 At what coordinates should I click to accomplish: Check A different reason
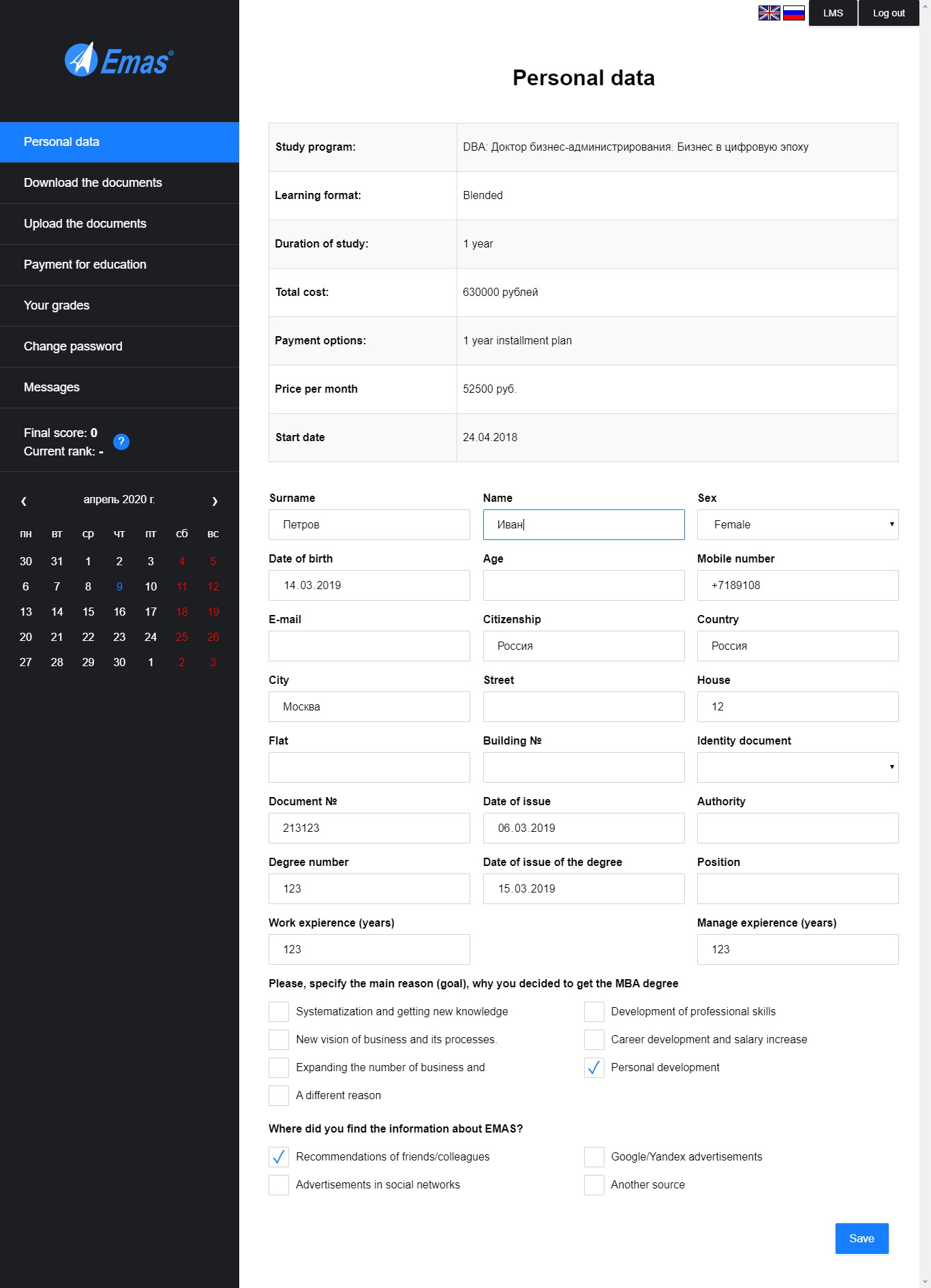(x=279, y=1096)
